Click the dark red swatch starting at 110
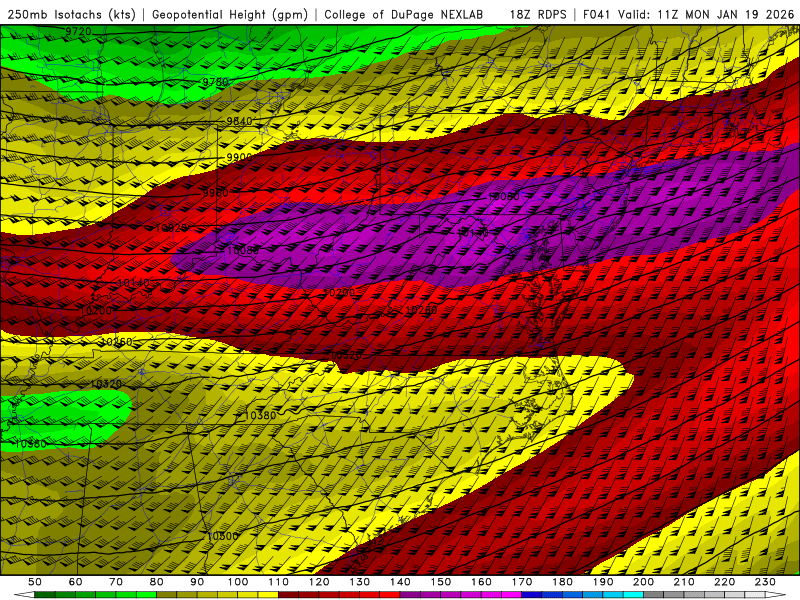This screenshot has width=800, height=600. (289, 595)
